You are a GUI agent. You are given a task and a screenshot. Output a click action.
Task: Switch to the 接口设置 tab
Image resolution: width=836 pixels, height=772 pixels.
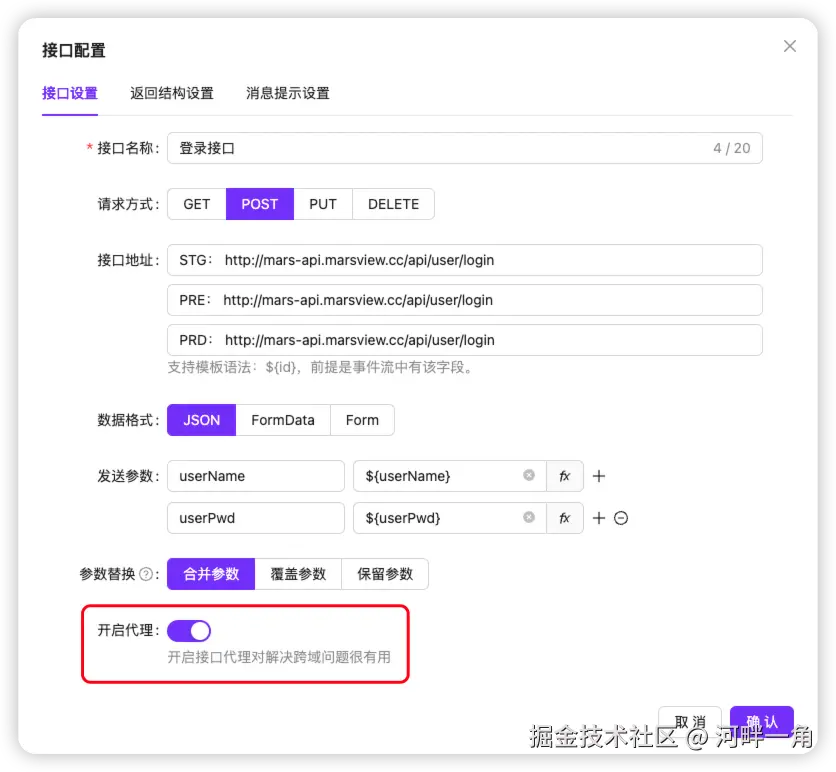[70, 93]
